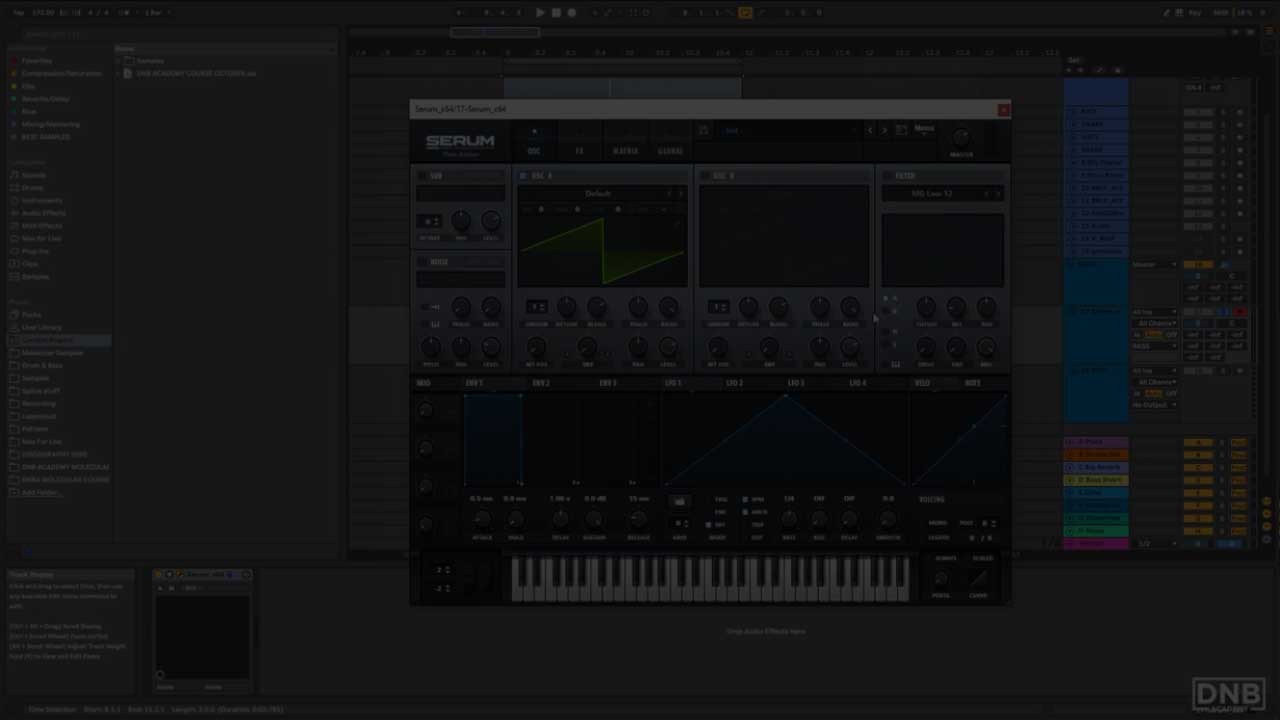Go to next Serum preset

coord(883,130)
